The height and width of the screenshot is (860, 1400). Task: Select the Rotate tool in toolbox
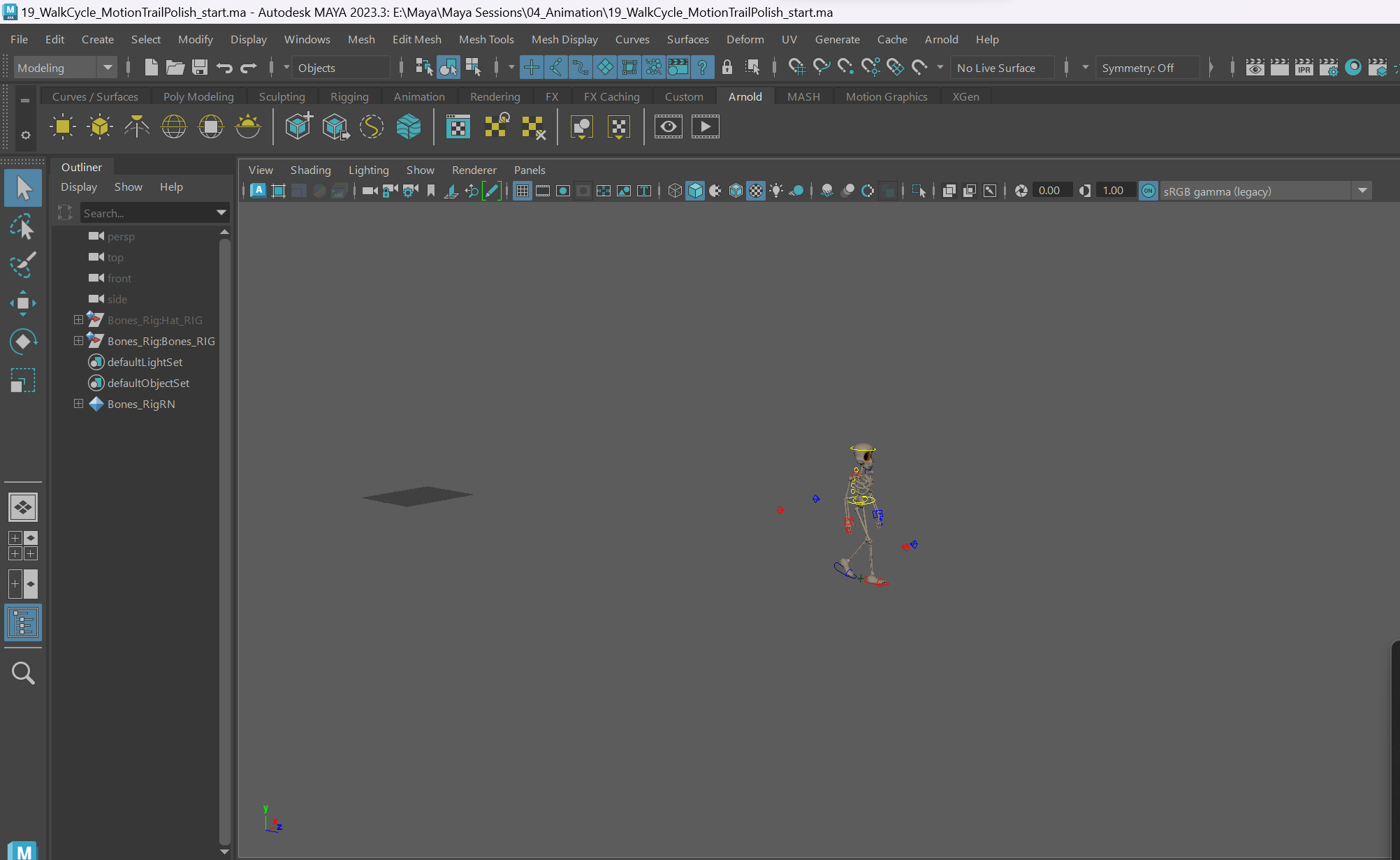point(23,341)
